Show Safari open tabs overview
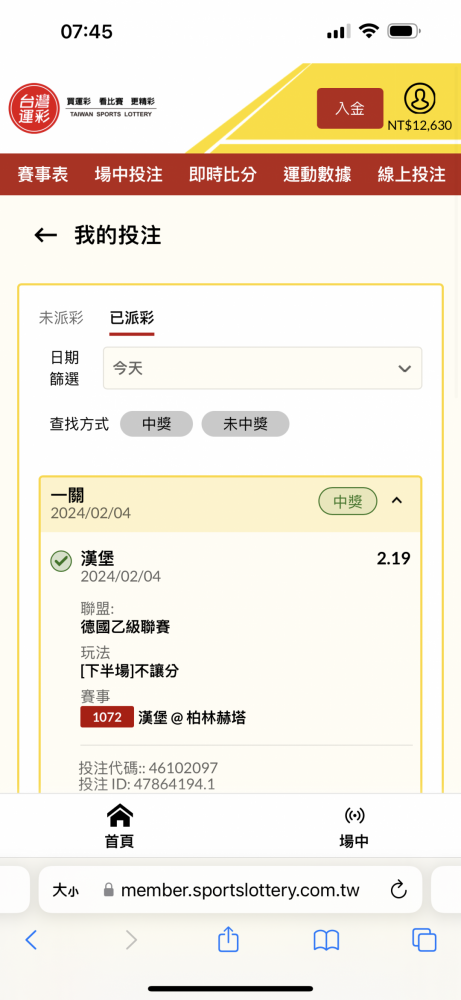The height and width of the screenshot is (1000, 461). point(424,940)
